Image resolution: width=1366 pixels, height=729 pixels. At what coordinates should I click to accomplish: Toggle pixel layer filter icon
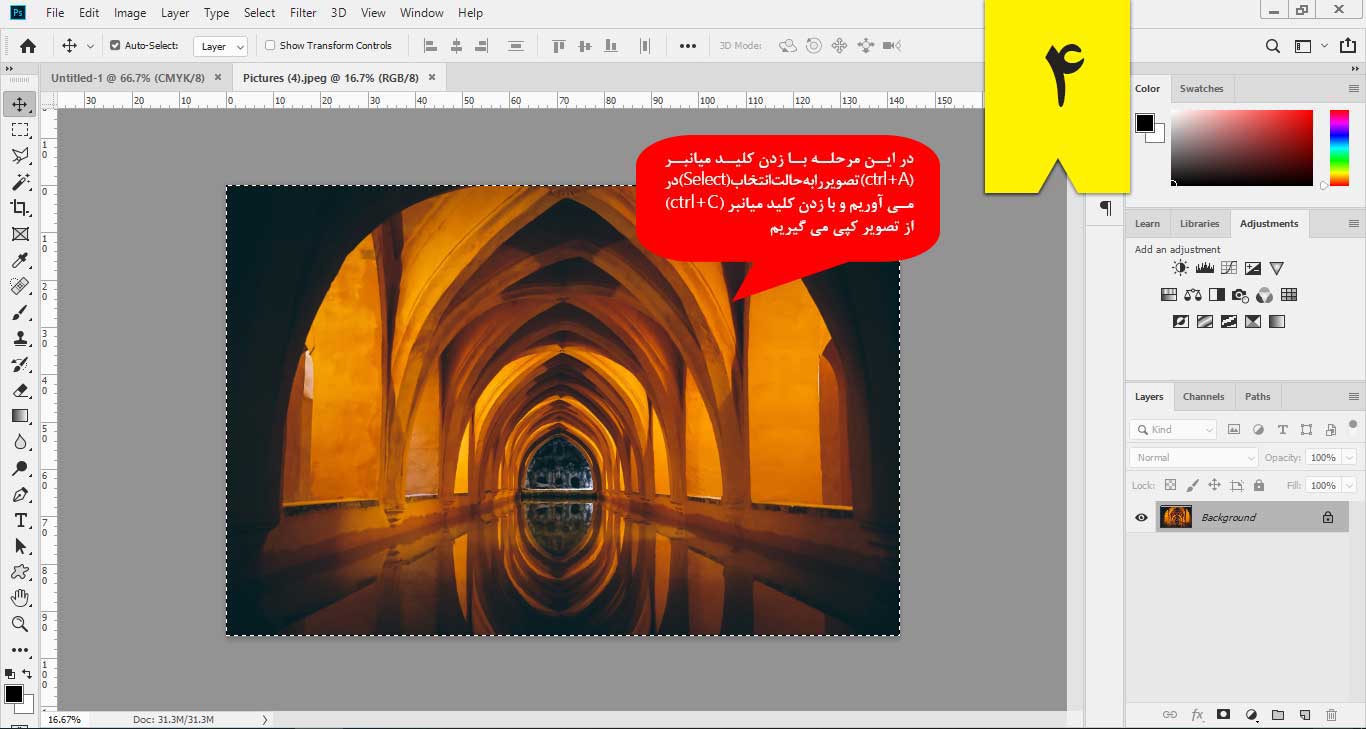pos(1234,430)
